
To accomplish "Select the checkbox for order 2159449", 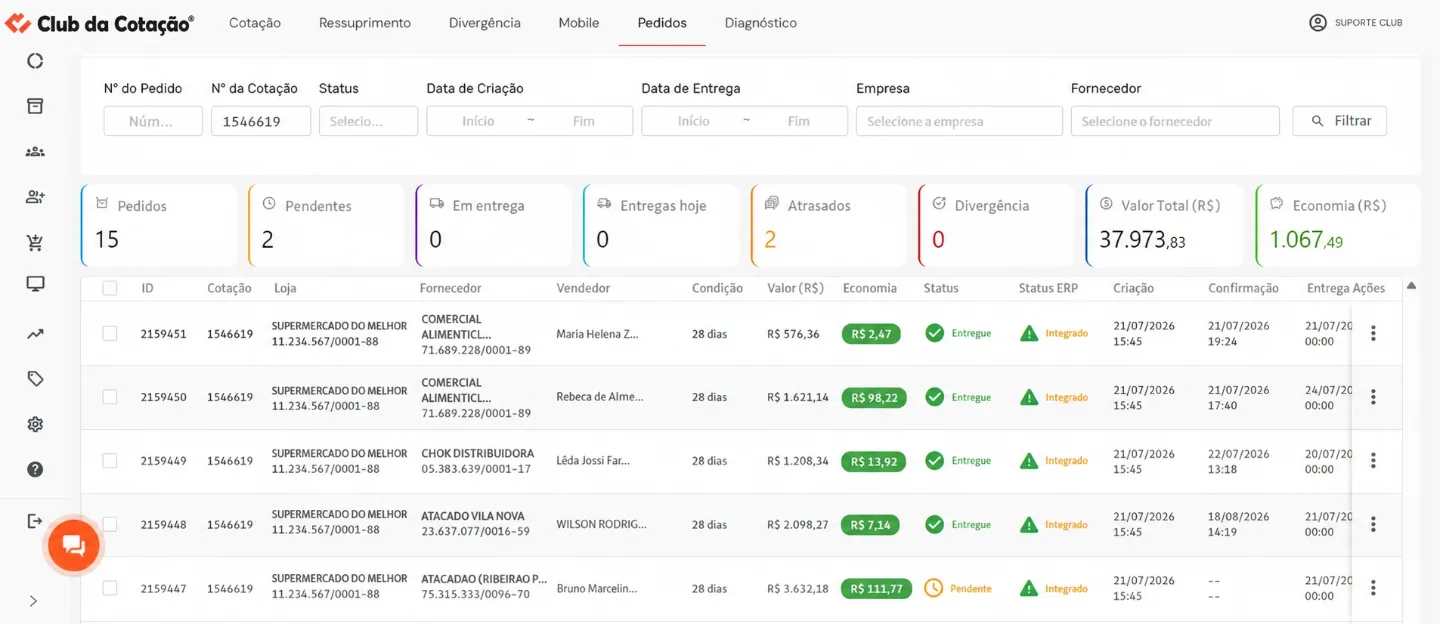I will tap(110, 461).
